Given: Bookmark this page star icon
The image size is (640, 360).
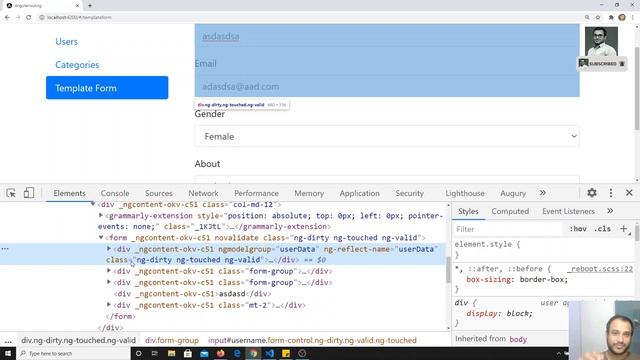Looking at the screenshot, I should click(598, 17).
